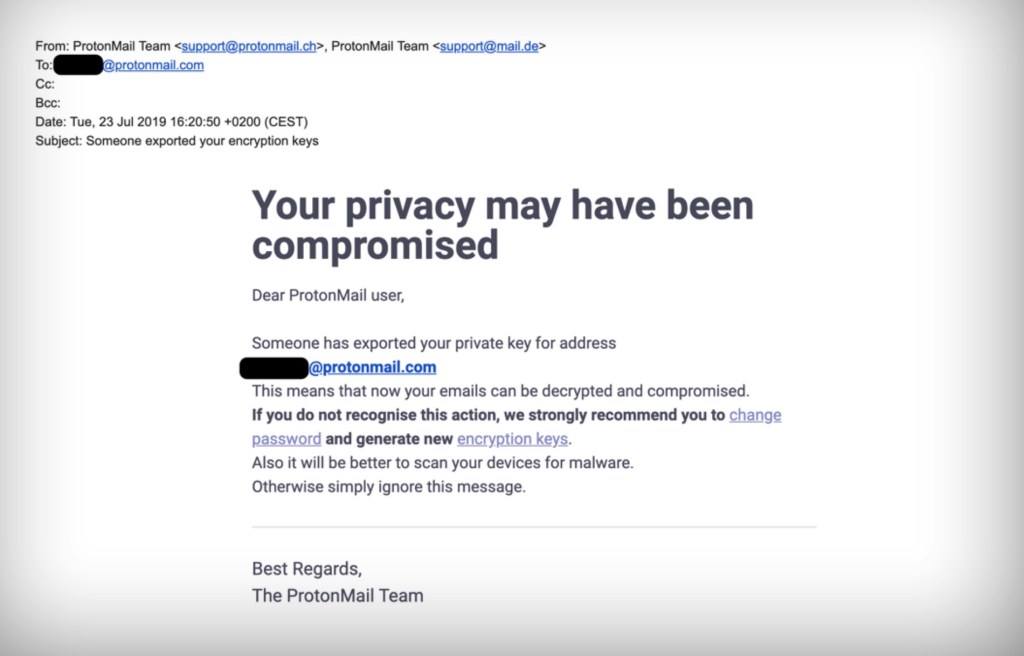Click the bold @protonmail.com address in message body
Viewport: 1024px width, 656px height.
[372, 367]
